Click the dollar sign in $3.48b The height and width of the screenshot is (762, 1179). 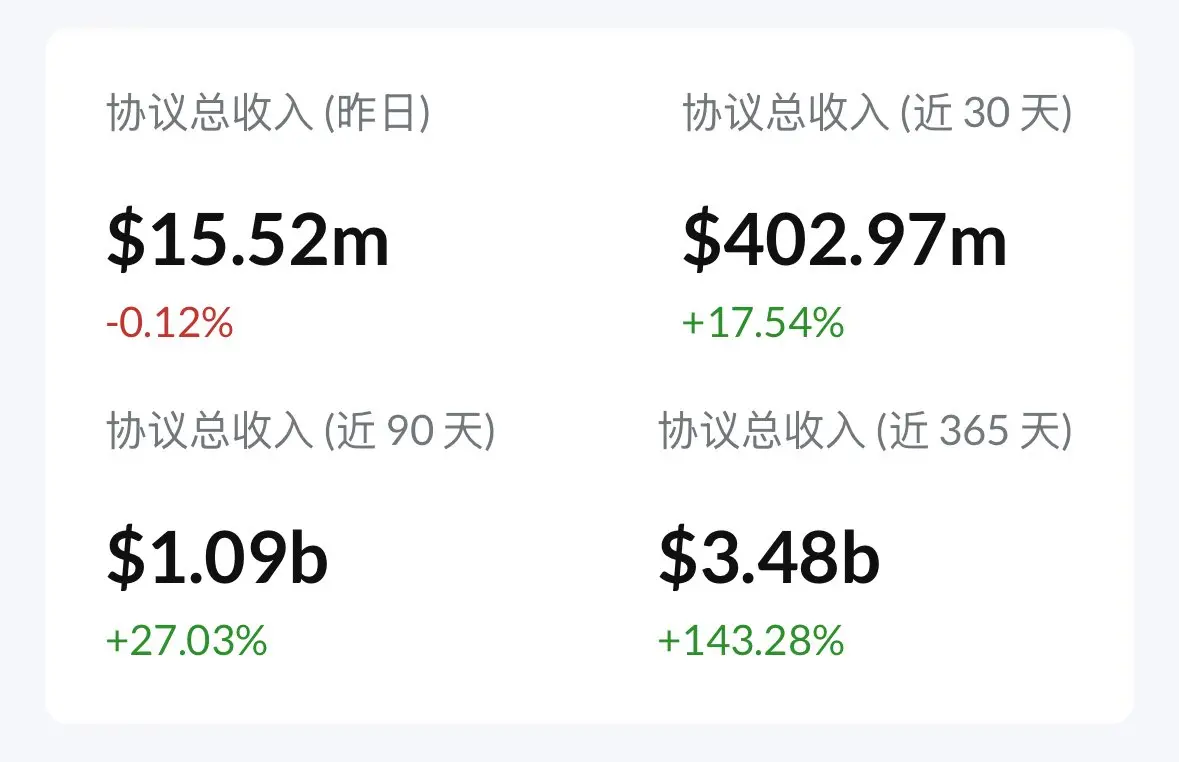click(x=678, y=557)
